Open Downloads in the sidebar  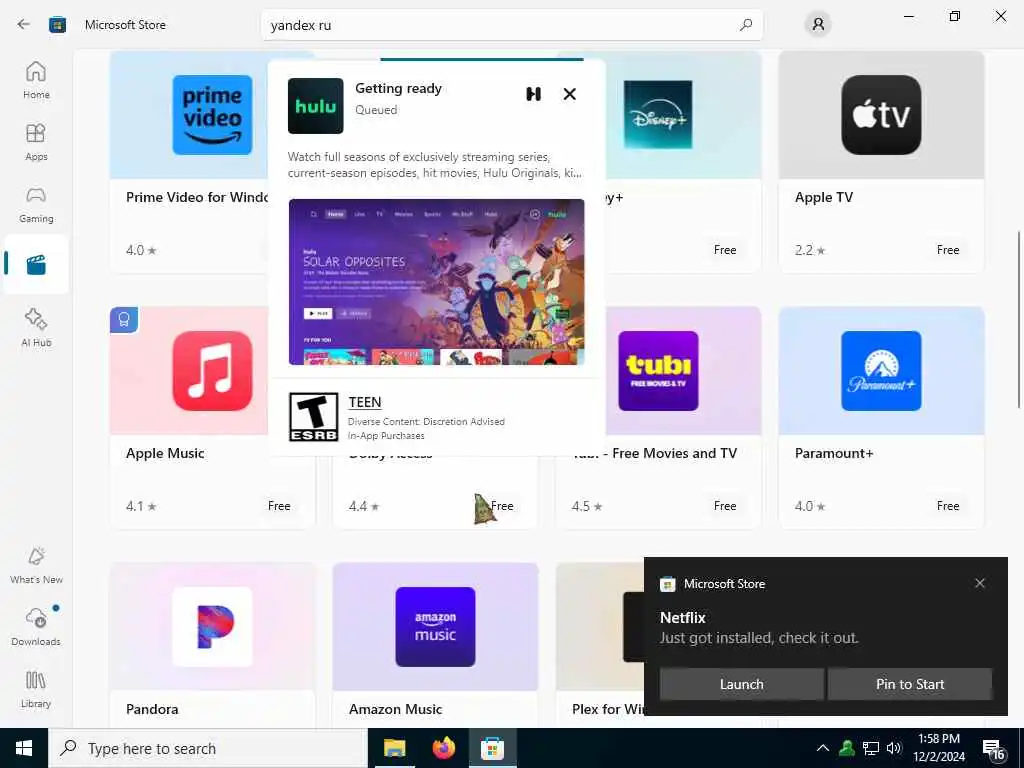(36, 627)
